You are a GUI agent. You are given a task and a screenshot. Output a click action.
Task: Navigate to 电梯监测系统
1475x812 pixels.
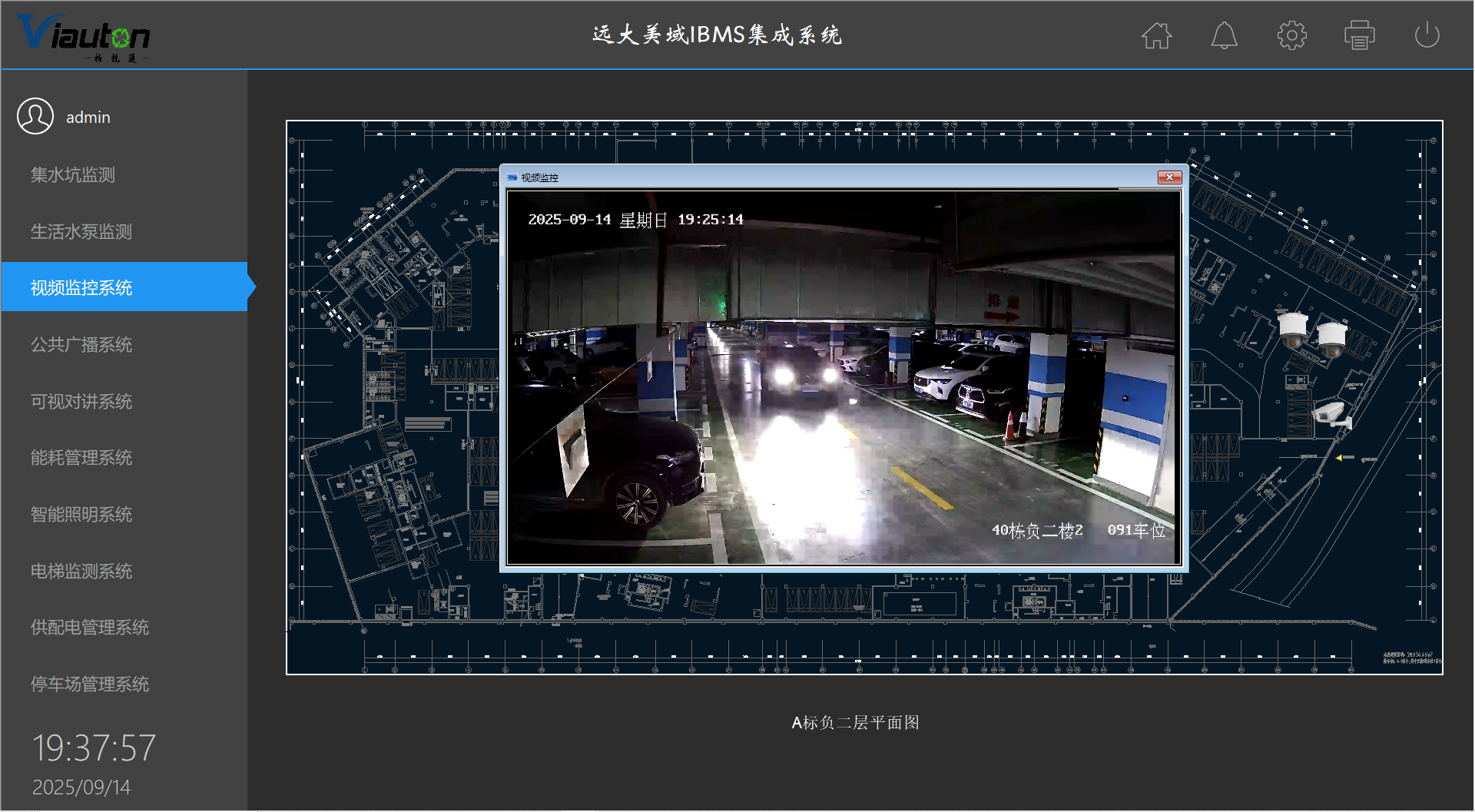point(81,571)
